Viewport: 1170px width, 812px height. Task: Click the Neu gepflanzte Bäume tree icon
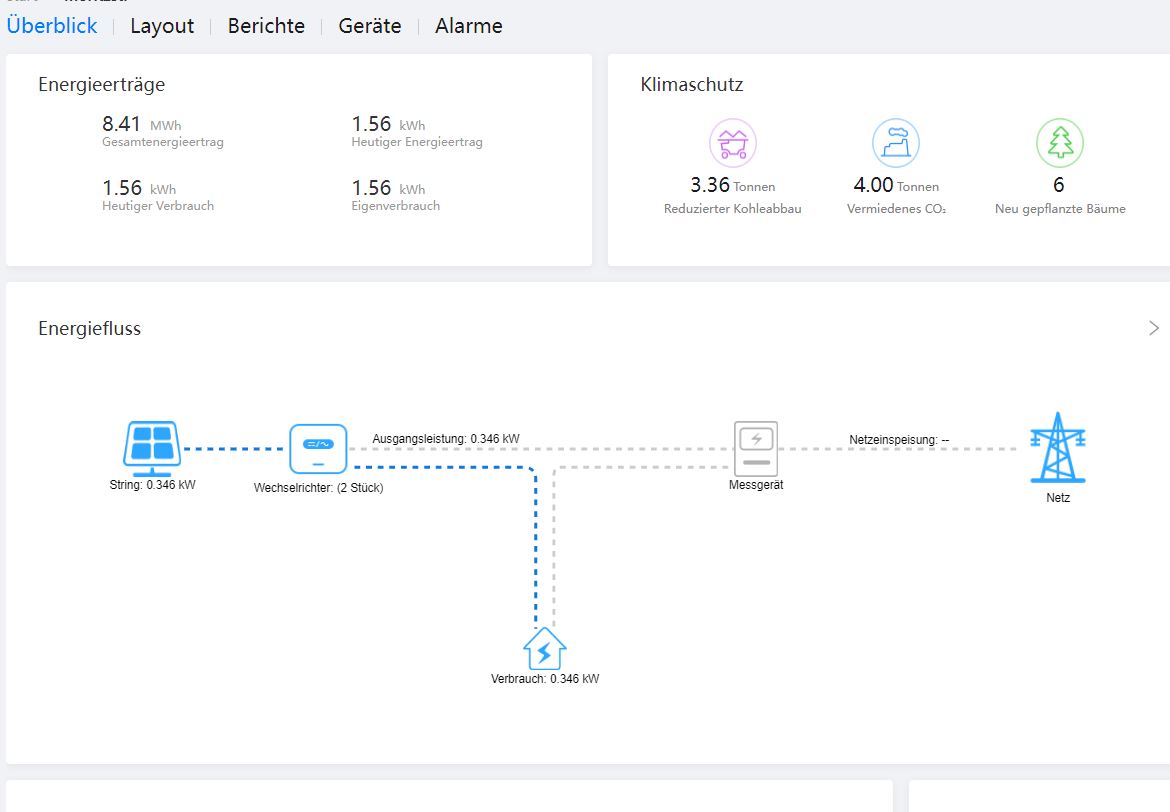coord(1059,143)
